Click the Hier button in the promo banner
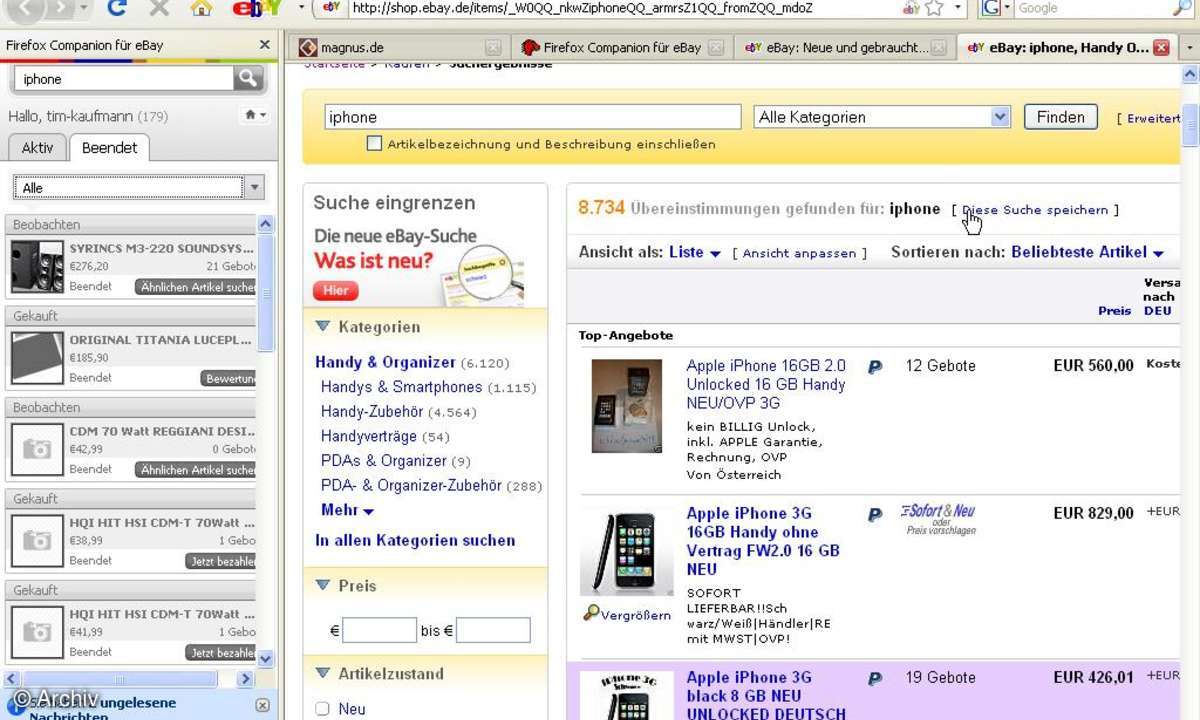 (335, 290)
